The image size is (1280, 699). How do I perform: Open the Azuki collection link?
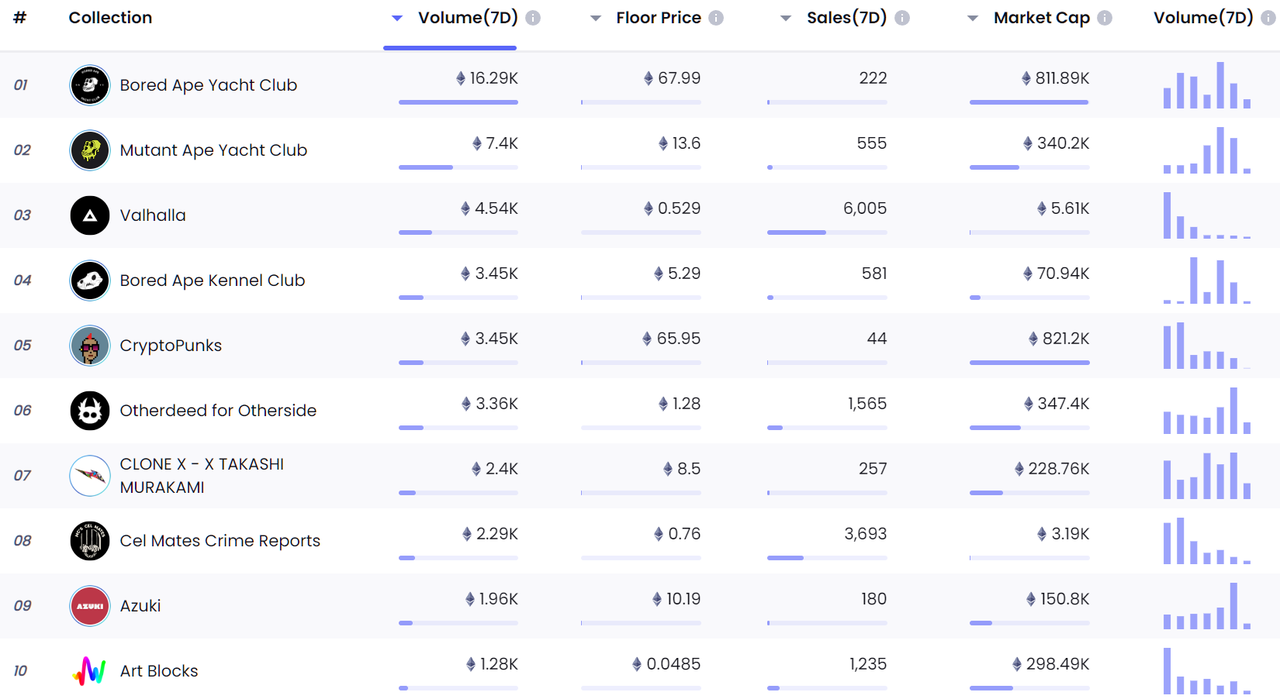tap(140, 606)
